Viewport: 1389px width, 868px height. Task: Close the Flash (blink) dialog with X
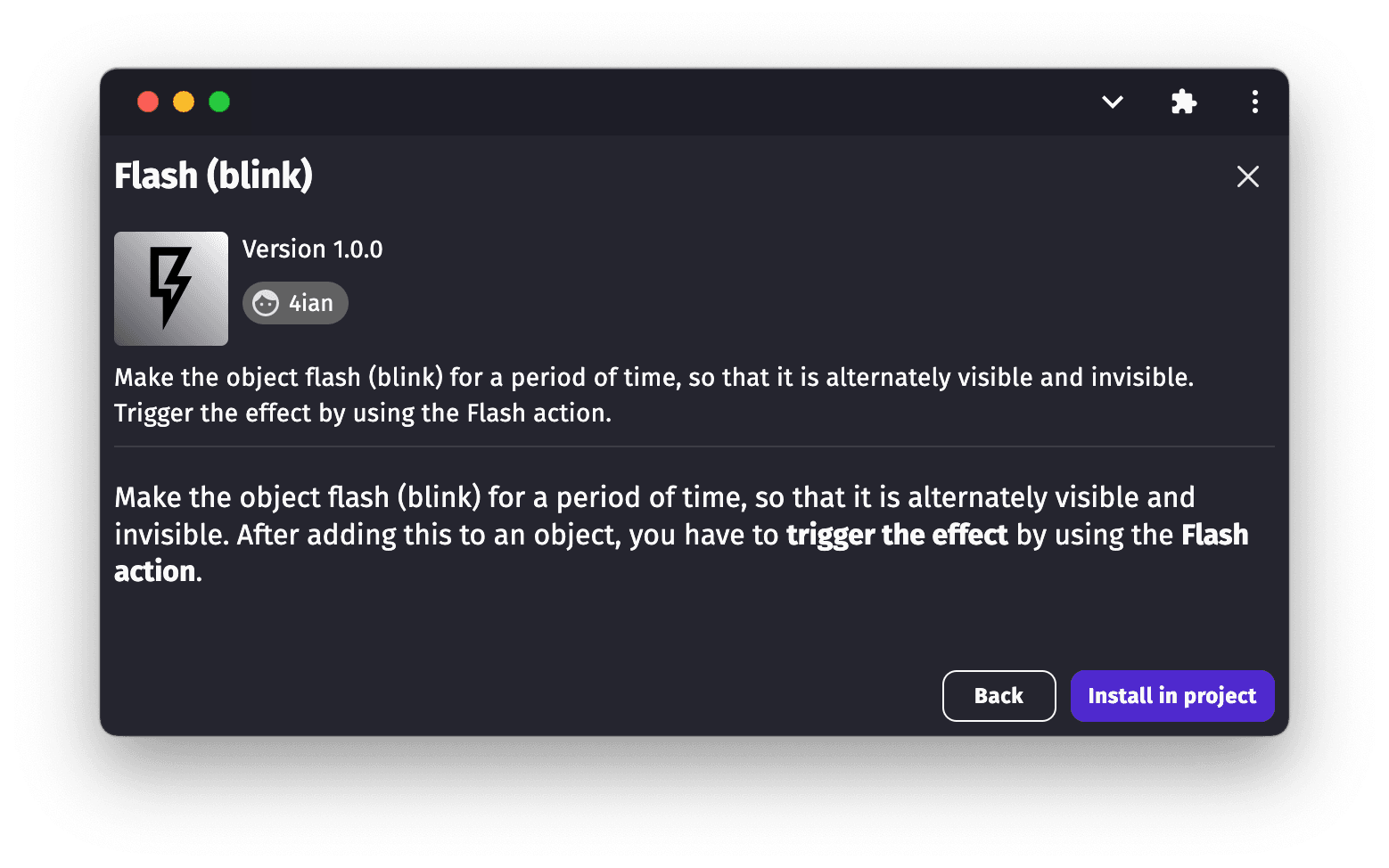[1247, 176]
